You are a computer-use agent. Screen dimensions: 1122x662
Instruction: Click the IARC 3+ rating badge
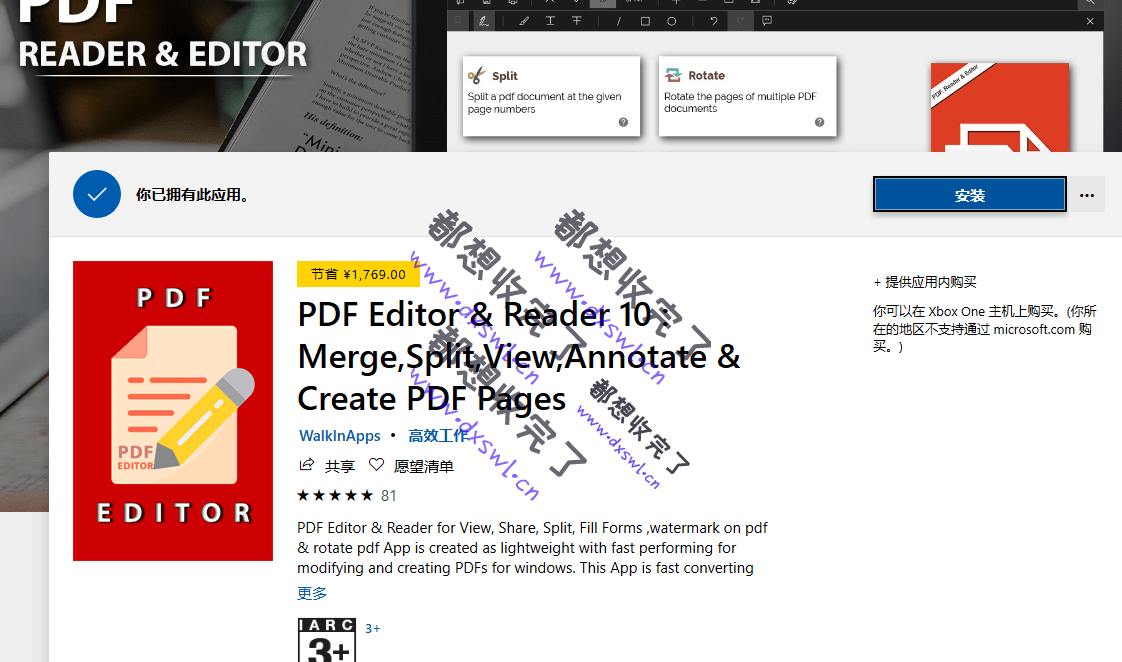[x=327, y=640]
